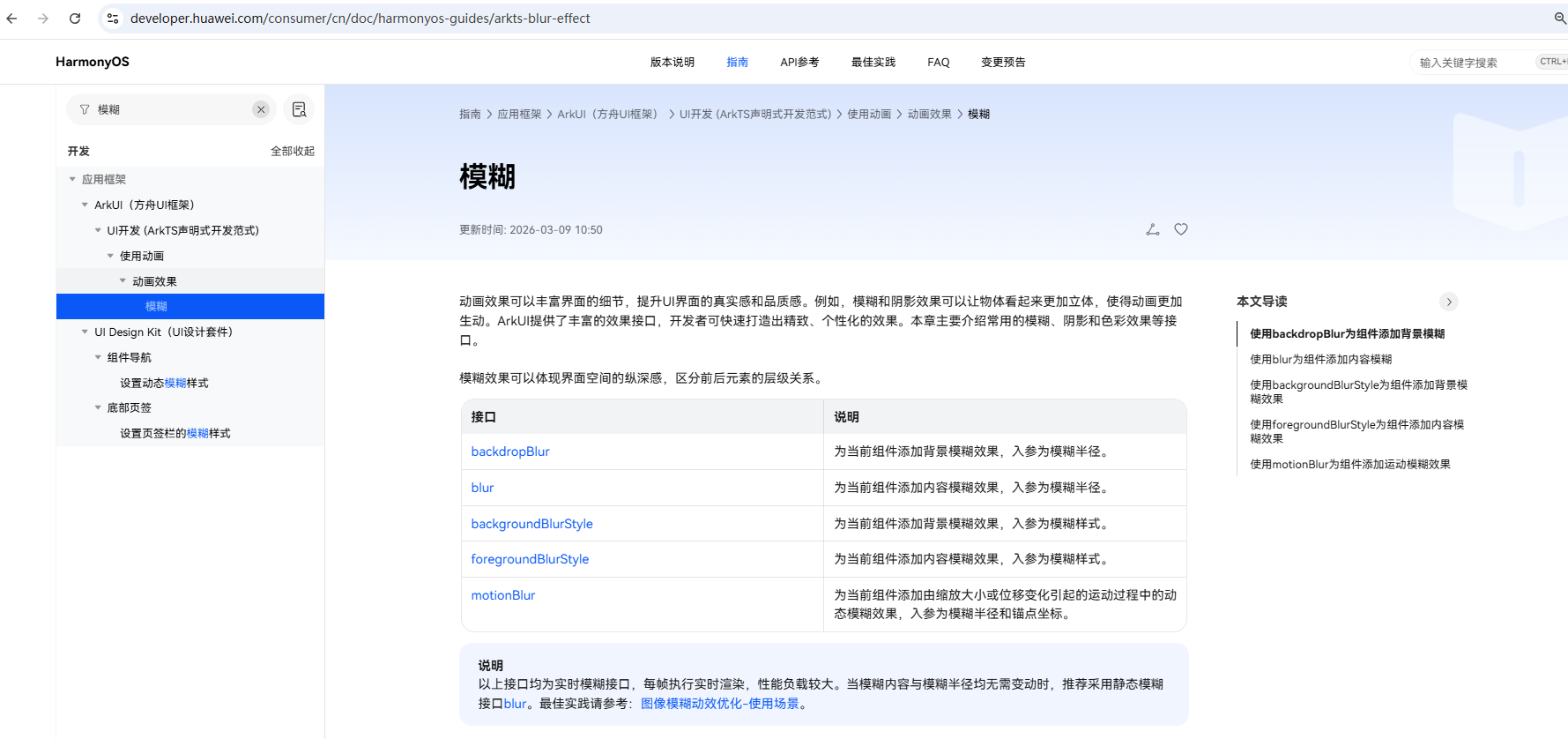Open the backdropBlur interface link
The width and height of the screenshot is (1568, 739).
(509, 452)
